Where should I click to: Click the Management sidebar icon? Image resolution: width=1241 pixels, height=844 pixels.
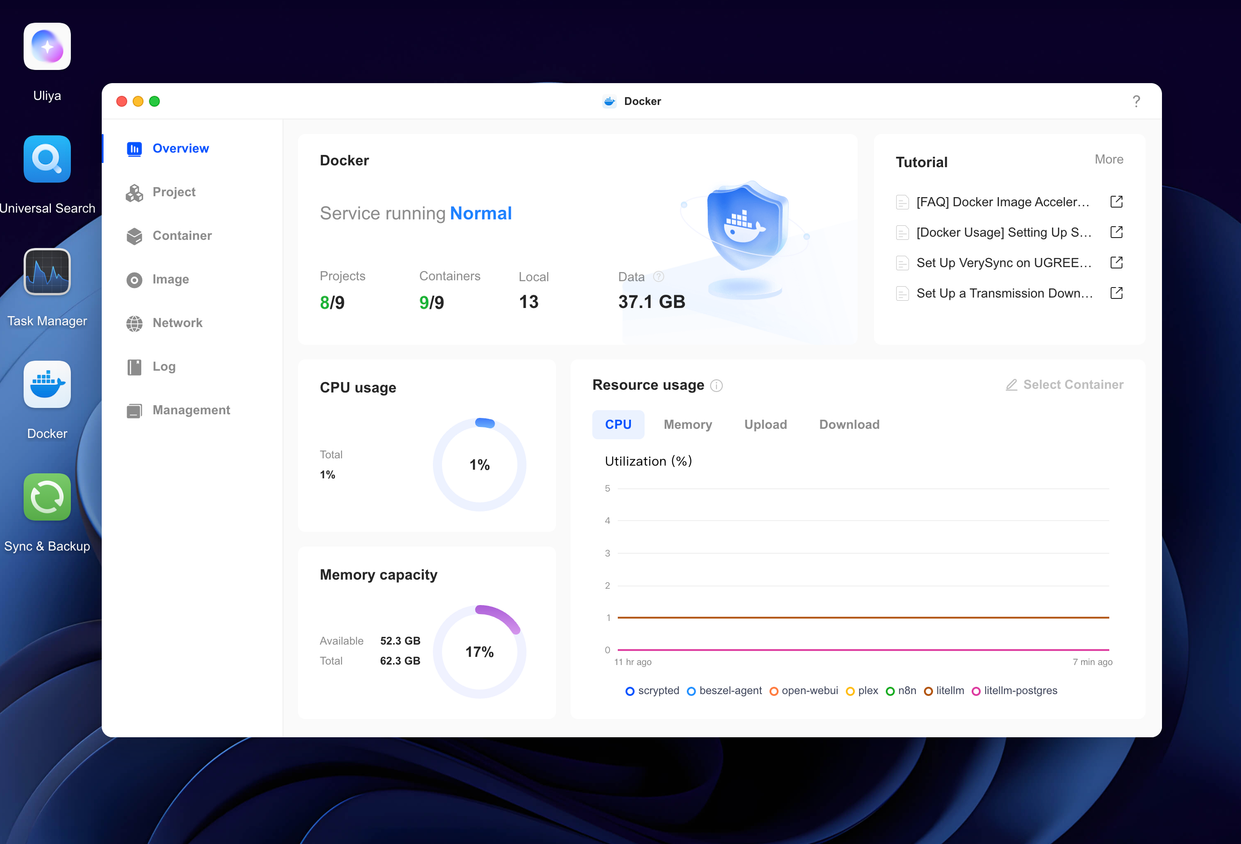click(x=134, y=411)
